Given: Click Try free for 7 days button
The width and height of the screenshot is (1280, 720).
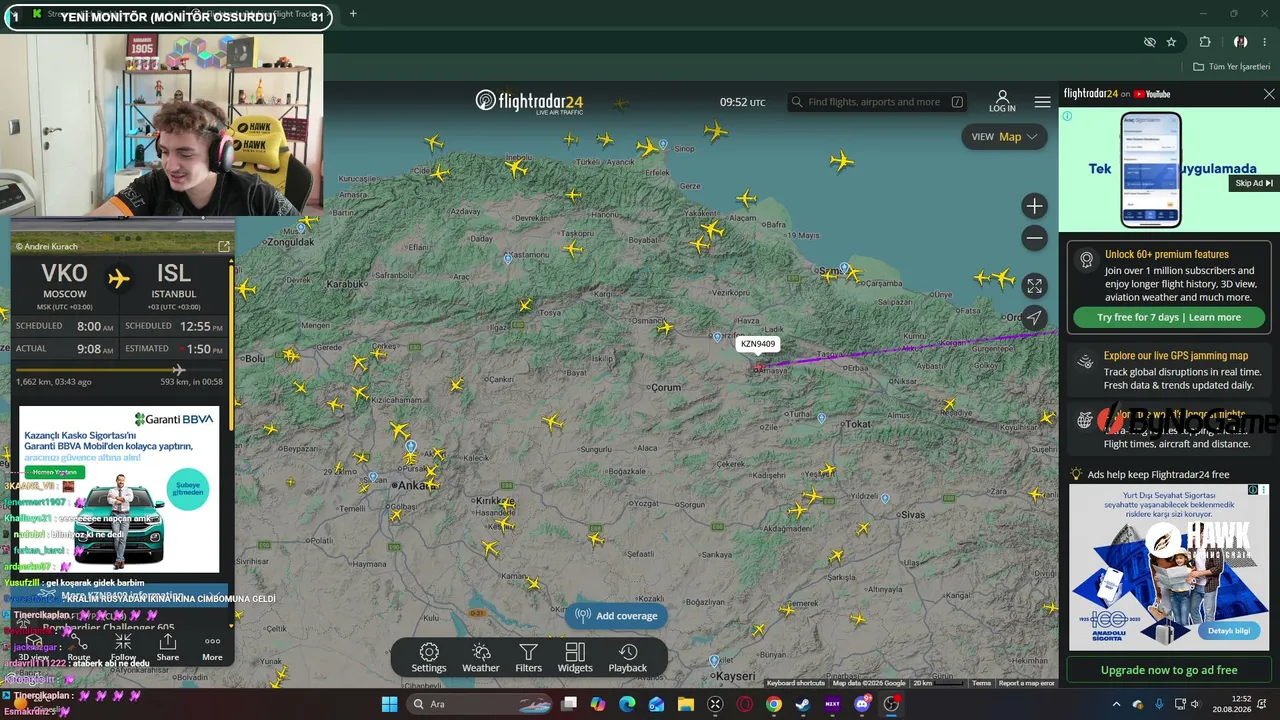Looking at the screenshot, I should (x=1169, y=317).
